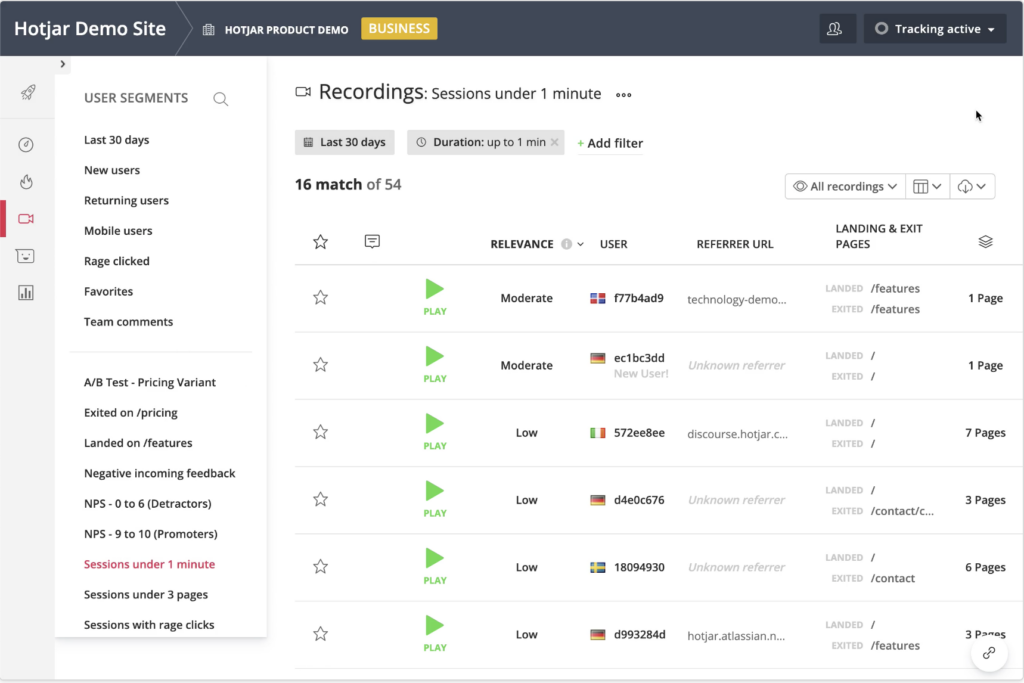
Task: Open the All recordings dropdown
Action: pyautogui.click(x=845, y=187)
